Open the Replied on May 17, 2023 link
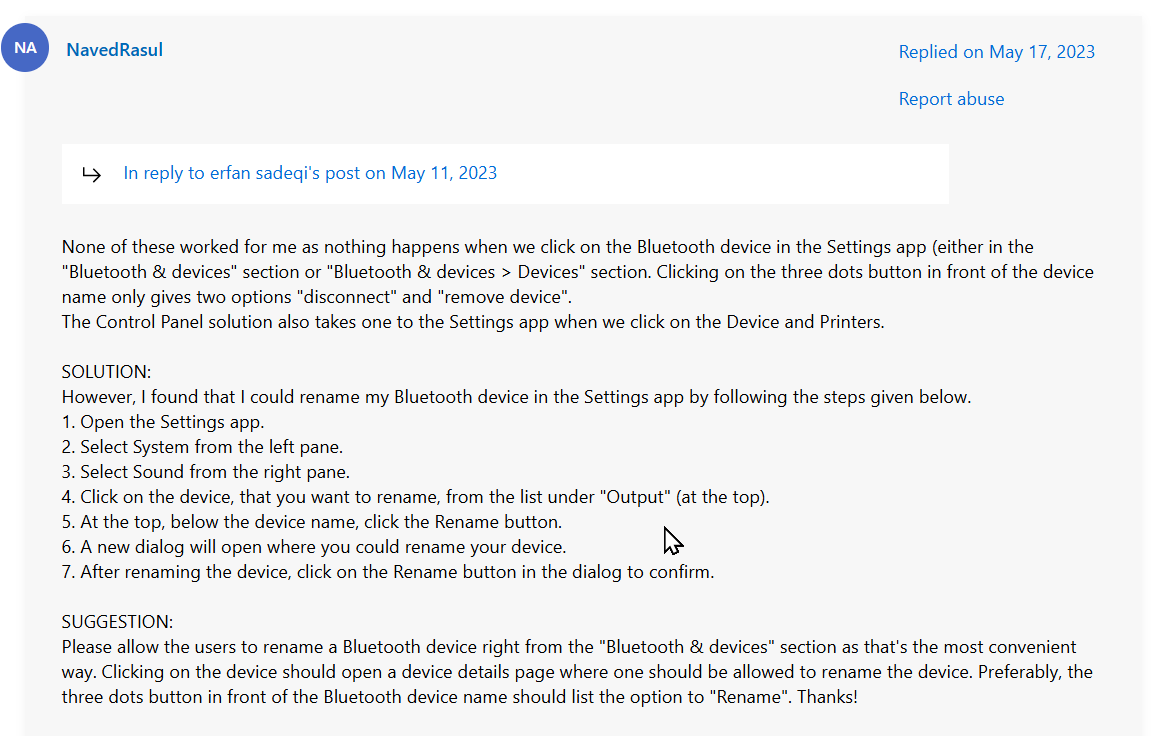The height and width of the screenshot is (736, 1151). tap(996, 52)
